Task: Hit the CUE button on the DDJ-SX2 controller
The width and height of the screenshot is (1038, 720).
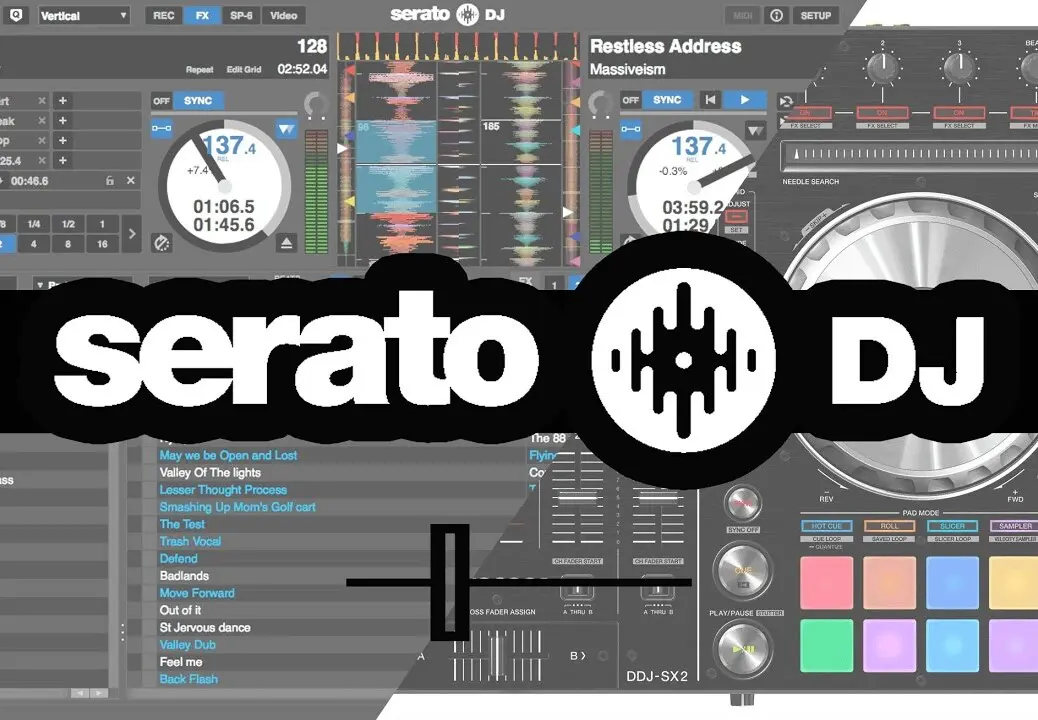Action: [743, 570]
